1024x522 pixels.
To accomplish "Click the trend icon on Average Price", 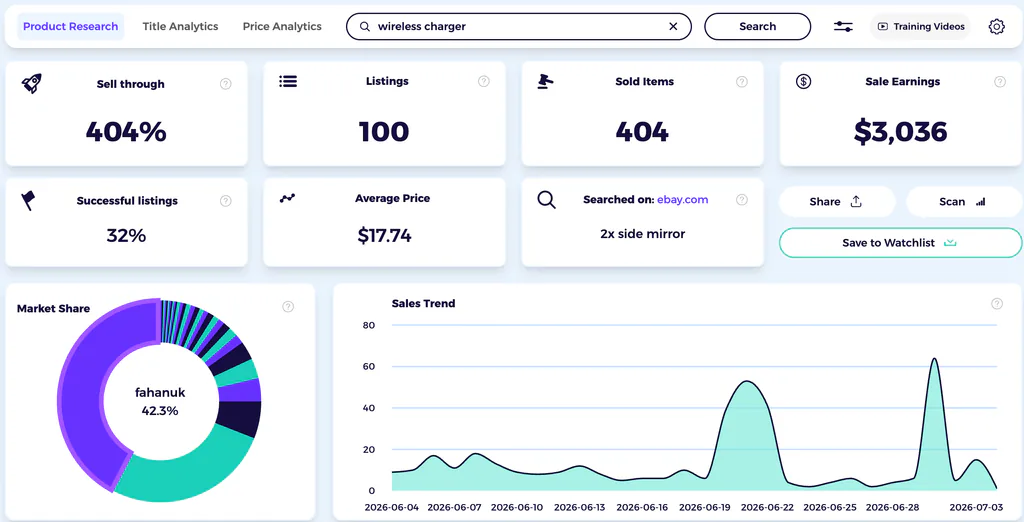I will tap(287, 198).
